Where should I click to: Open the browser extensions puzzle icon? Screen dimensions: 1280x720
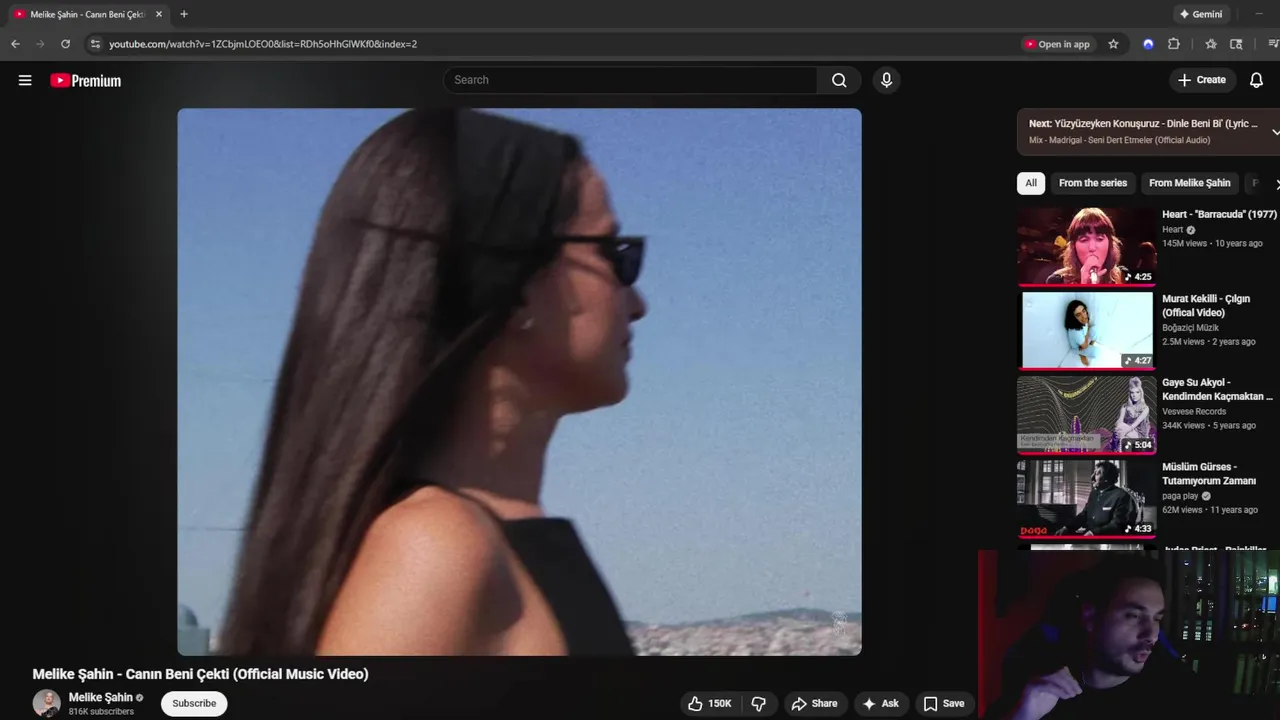point(1174,44)
